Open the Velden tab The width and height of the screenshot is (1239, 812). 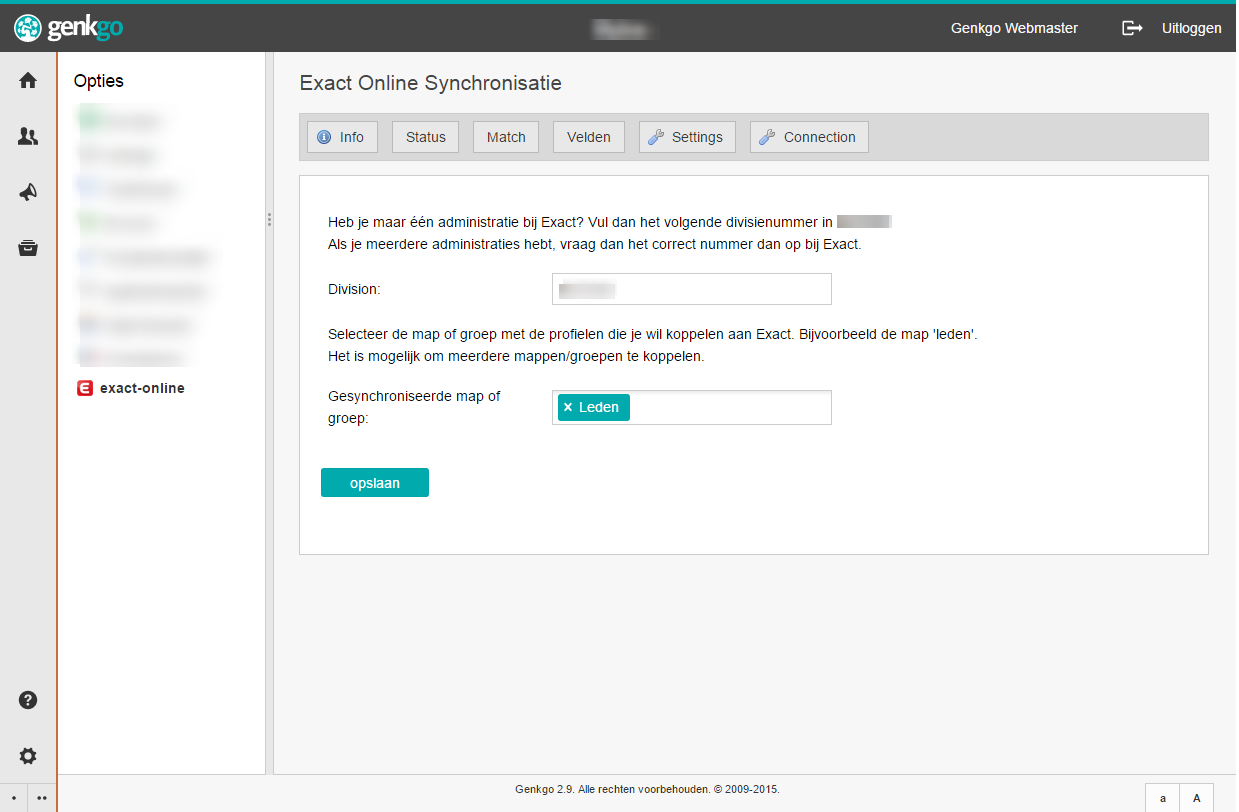(589, 137)
